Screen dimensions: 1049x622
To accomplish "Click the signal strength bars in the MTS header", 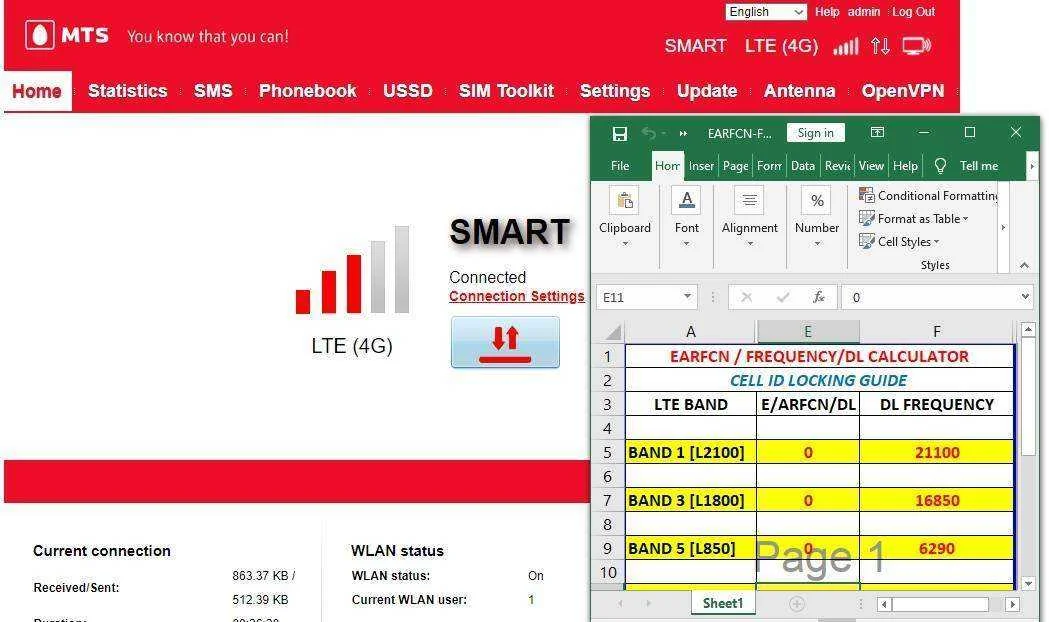I will coord(846,46).
